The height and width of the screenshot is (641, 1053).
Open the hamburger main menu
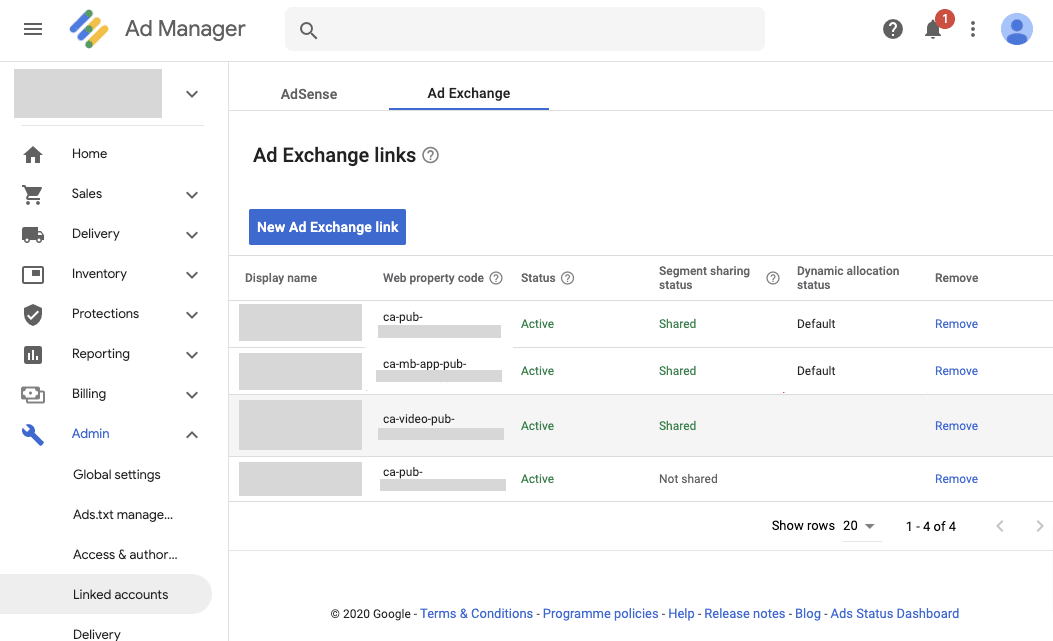point(33,29)
